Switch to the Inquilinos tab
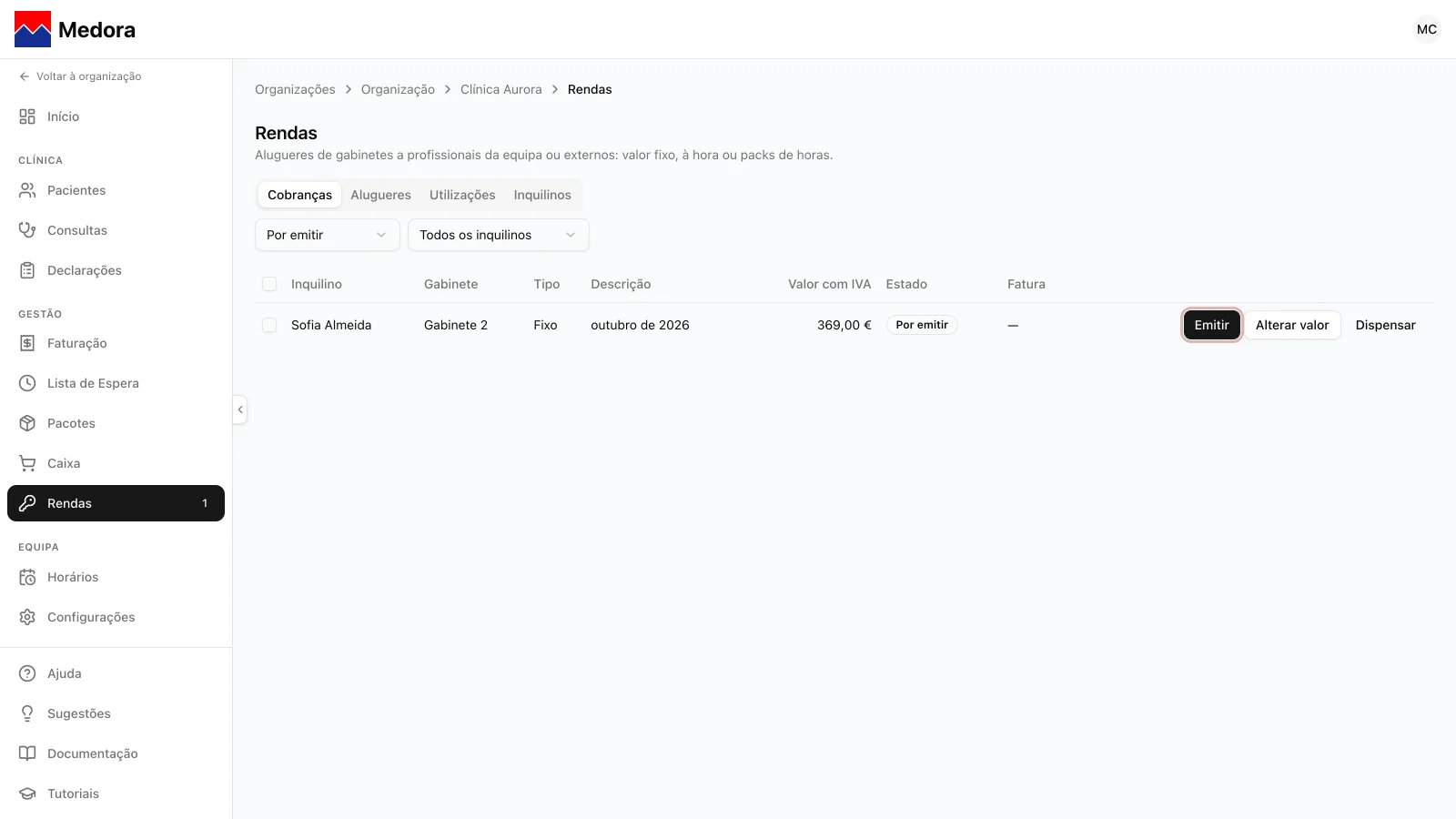 542,195
